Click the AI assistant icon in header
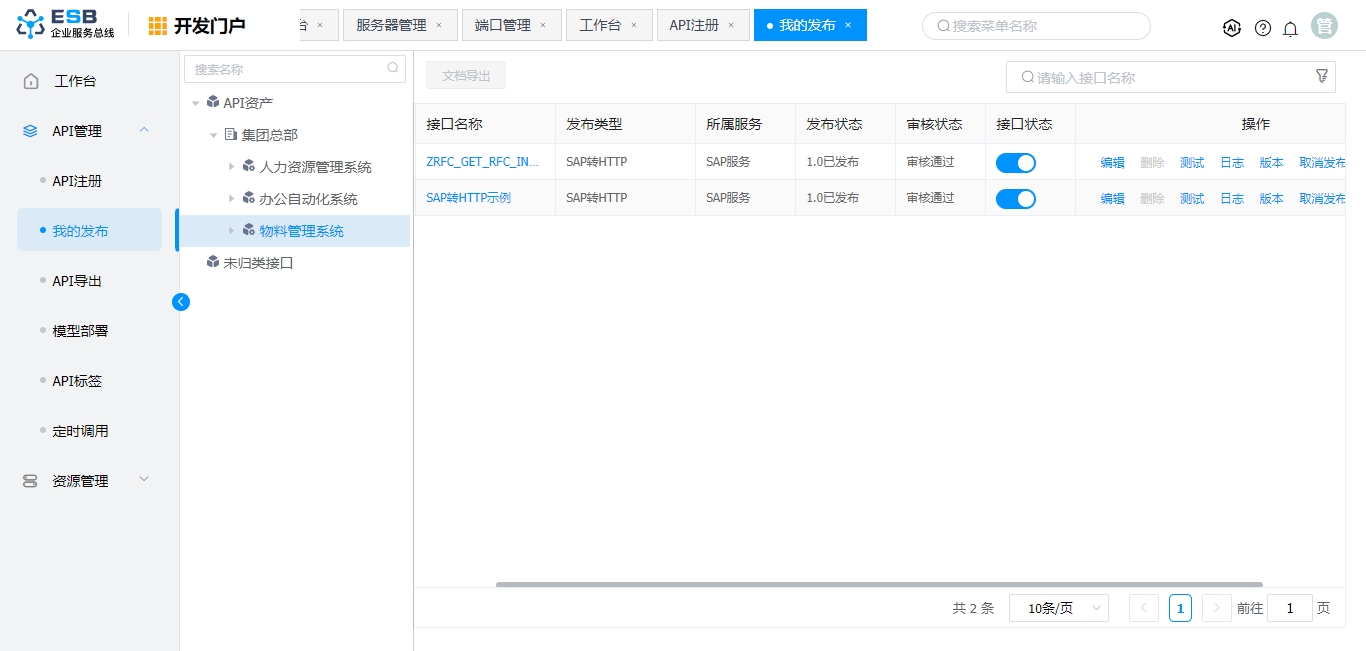Screen dimensions: 1366x651 click(x=1232, y=28)
